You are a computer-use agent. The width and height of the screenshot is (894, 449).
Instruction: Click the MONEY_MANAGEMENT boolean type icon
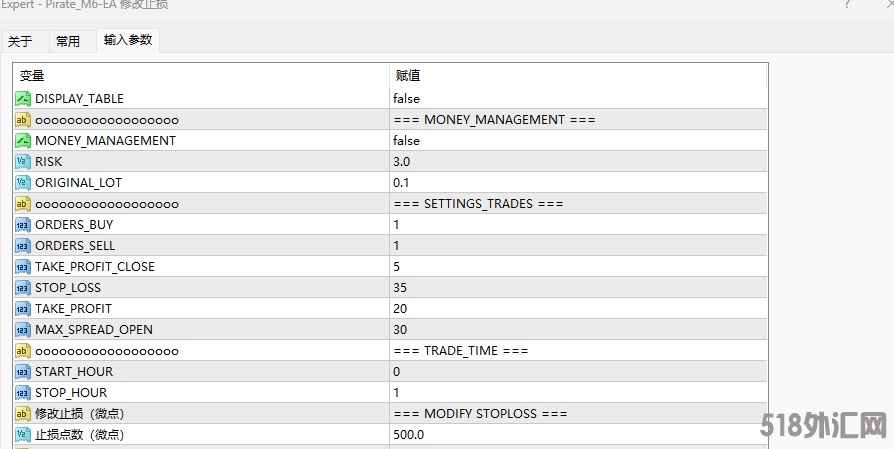(x=23, y=140)
